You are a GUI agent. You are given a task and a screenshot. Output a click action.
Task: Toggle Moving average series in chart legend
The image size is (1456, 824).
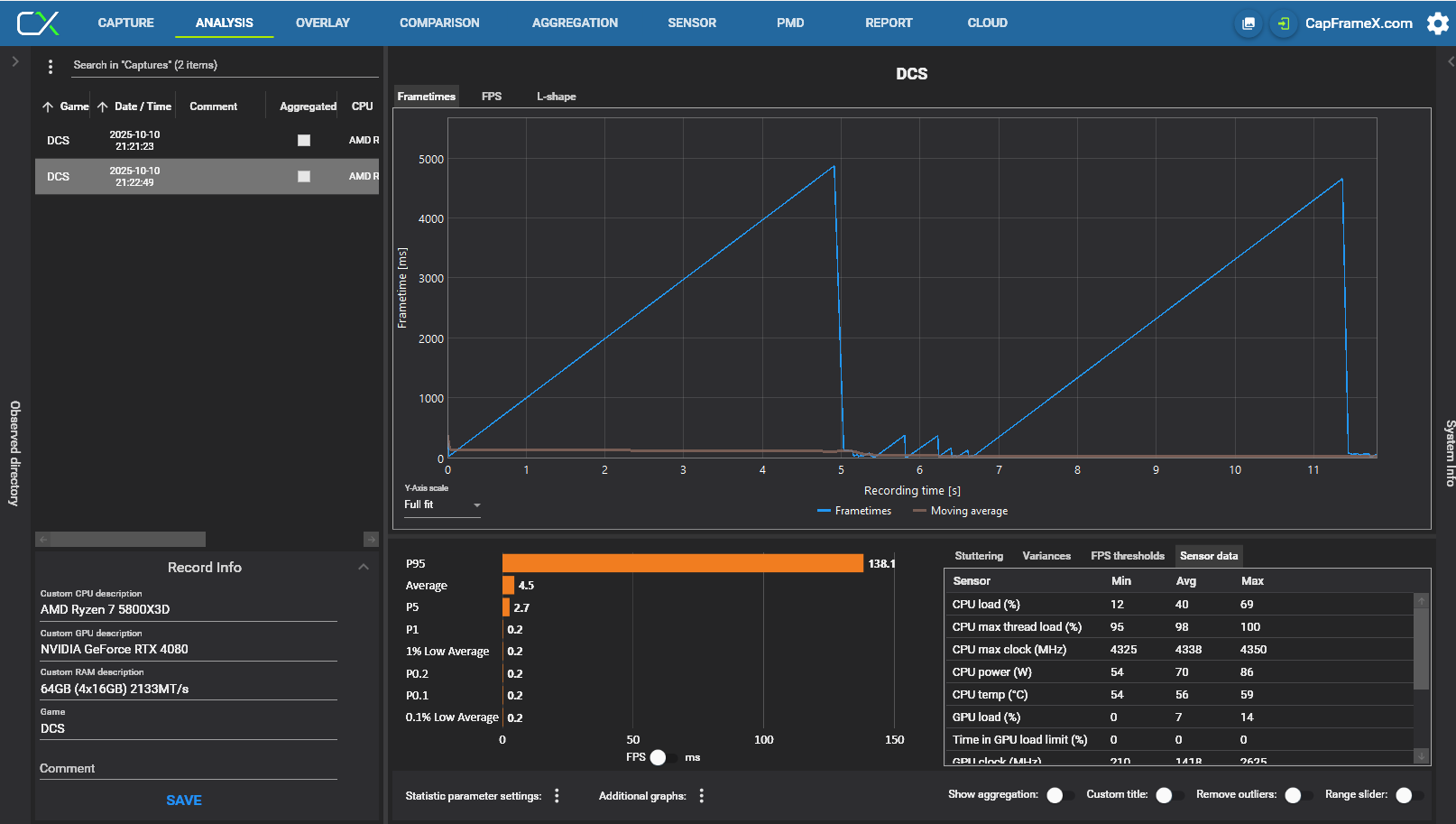[x=960, y=511]
